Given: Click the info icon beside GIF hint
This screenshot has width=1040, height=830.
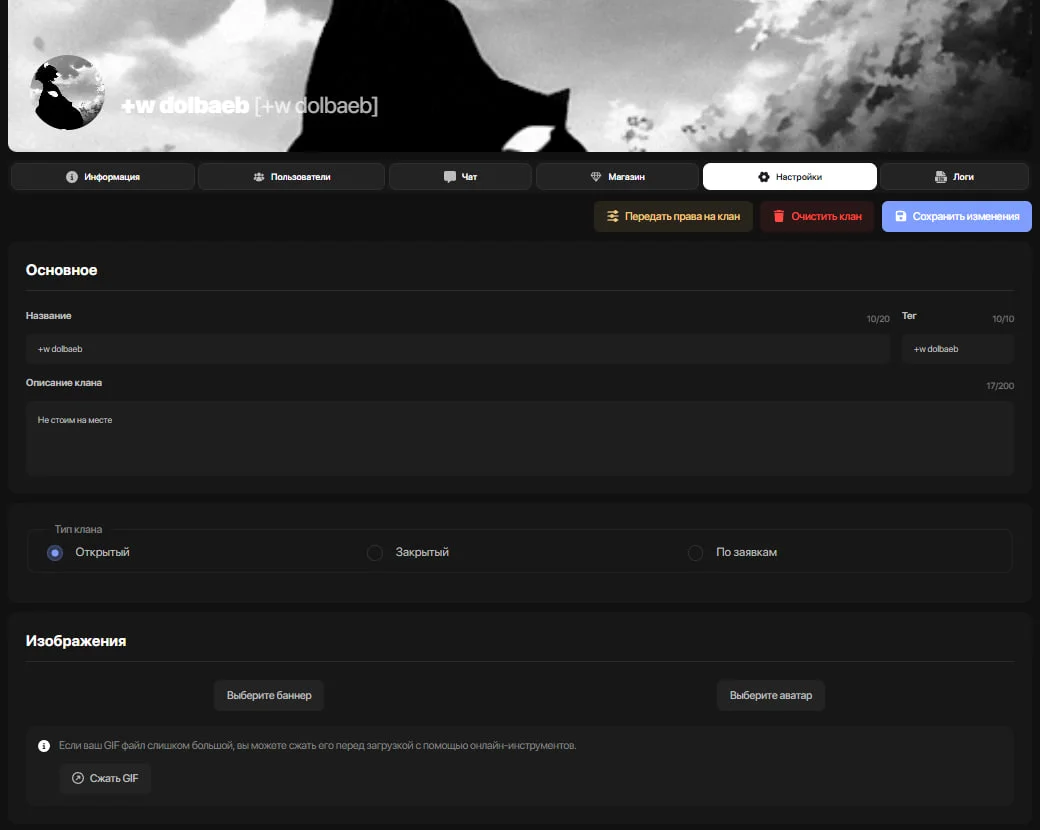Looking at the screenshot, I should [x=44, y=746].
